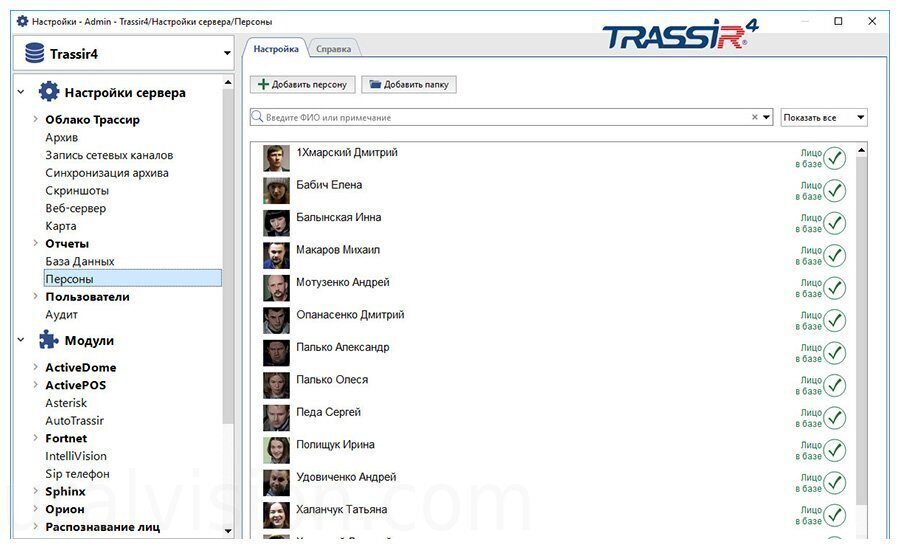Expand 'Пользователи' tree node
900x550 pixels.
[x=35, y=296]
